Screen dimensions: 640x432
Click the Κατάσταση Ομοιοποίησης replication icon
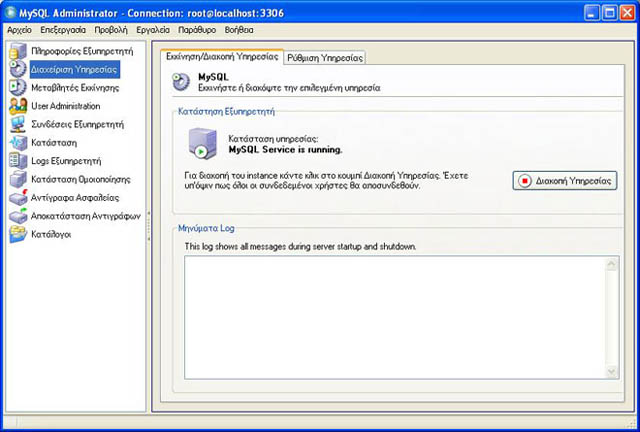[18, 179]
